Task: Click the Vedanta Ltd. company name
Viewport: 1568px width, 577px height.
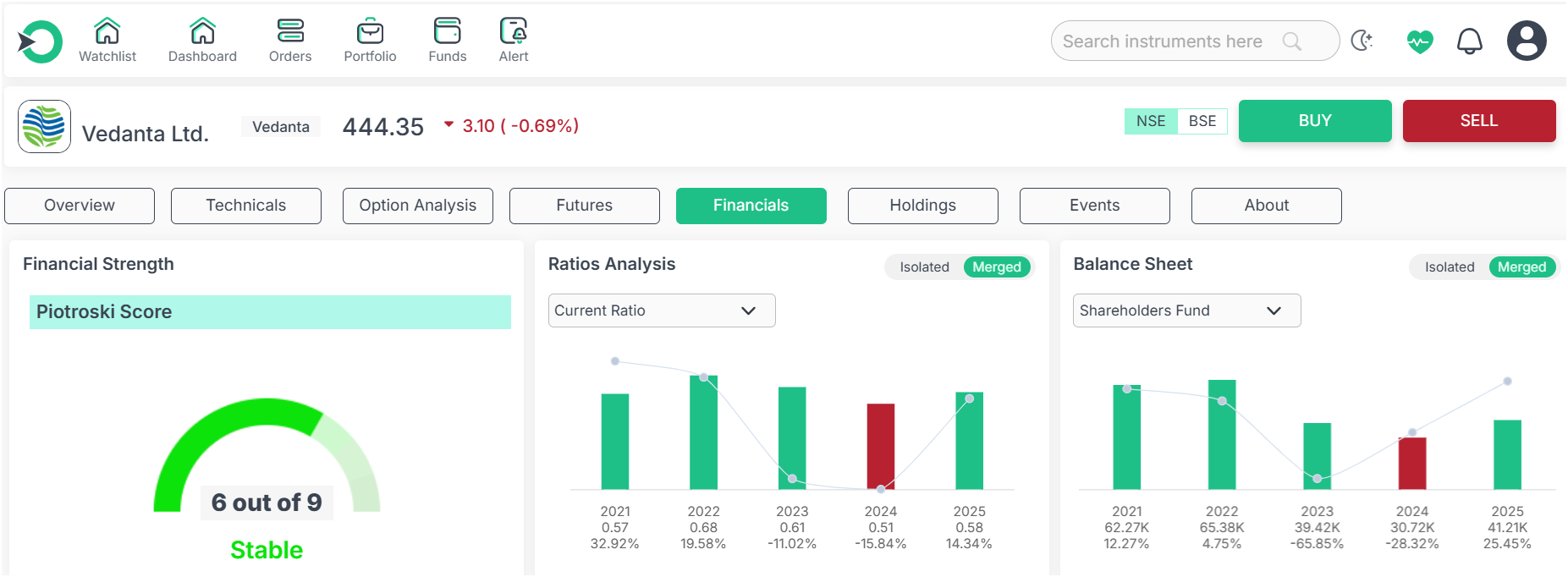Action: pos(146,134)
